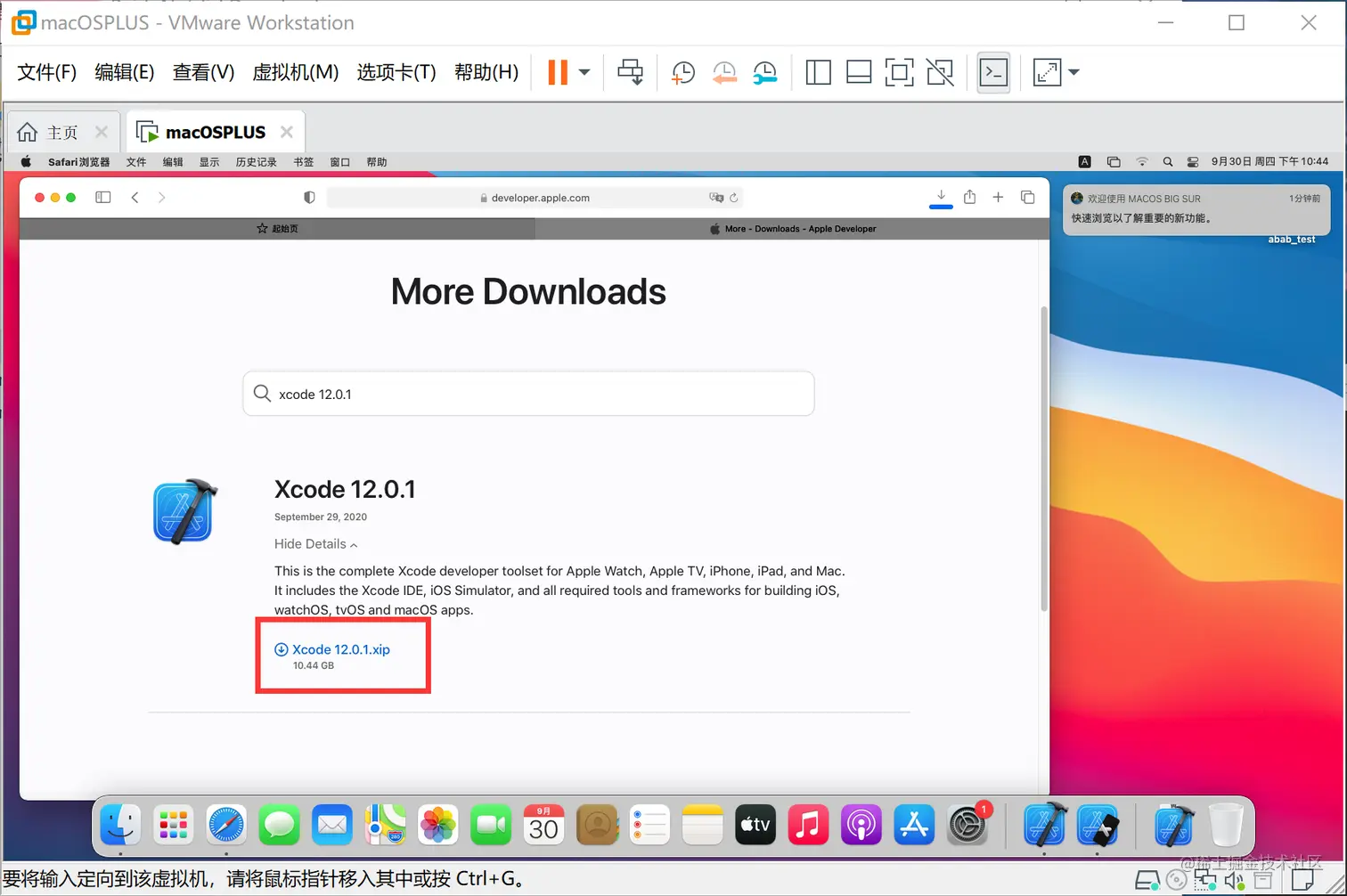Open the Safari privacy report shield

(x=309, y=198)
